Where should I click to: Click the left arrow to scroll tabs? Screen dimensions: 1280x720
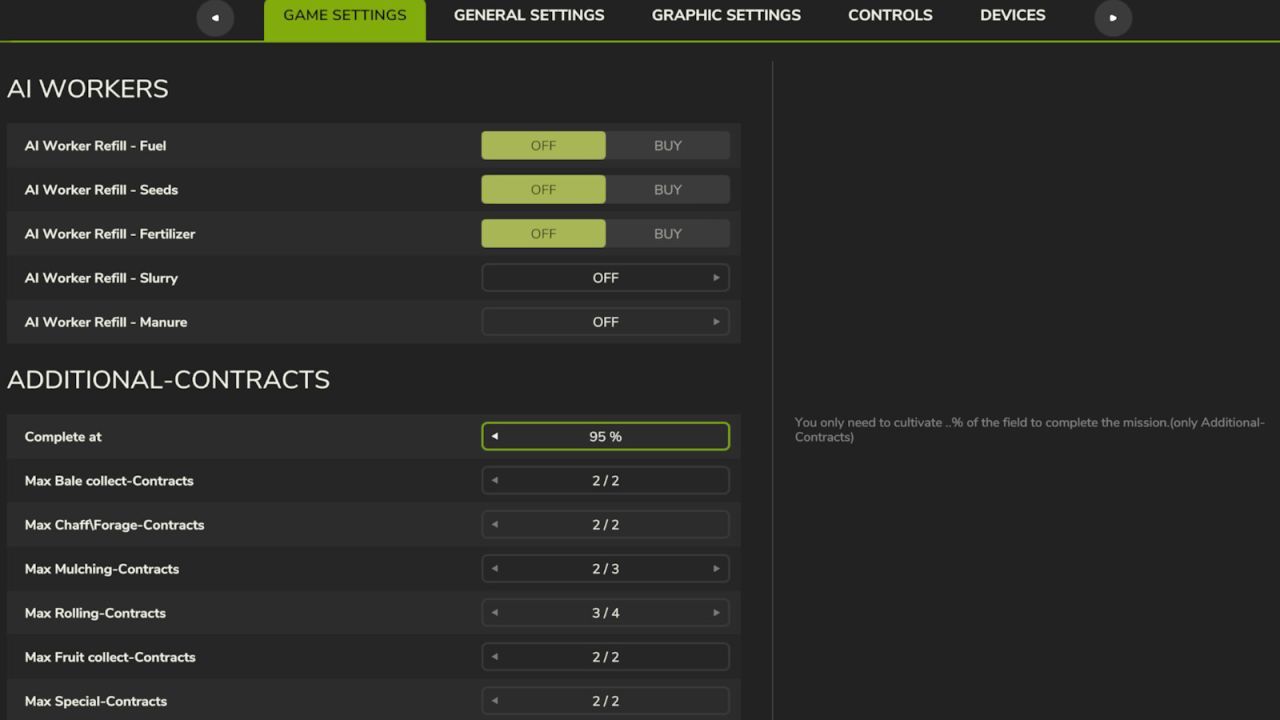click(215, 18)
